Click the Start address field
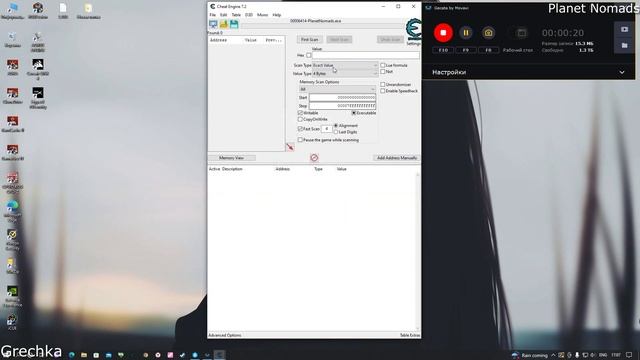Screen dimensions: 640x360 [342, 98]
